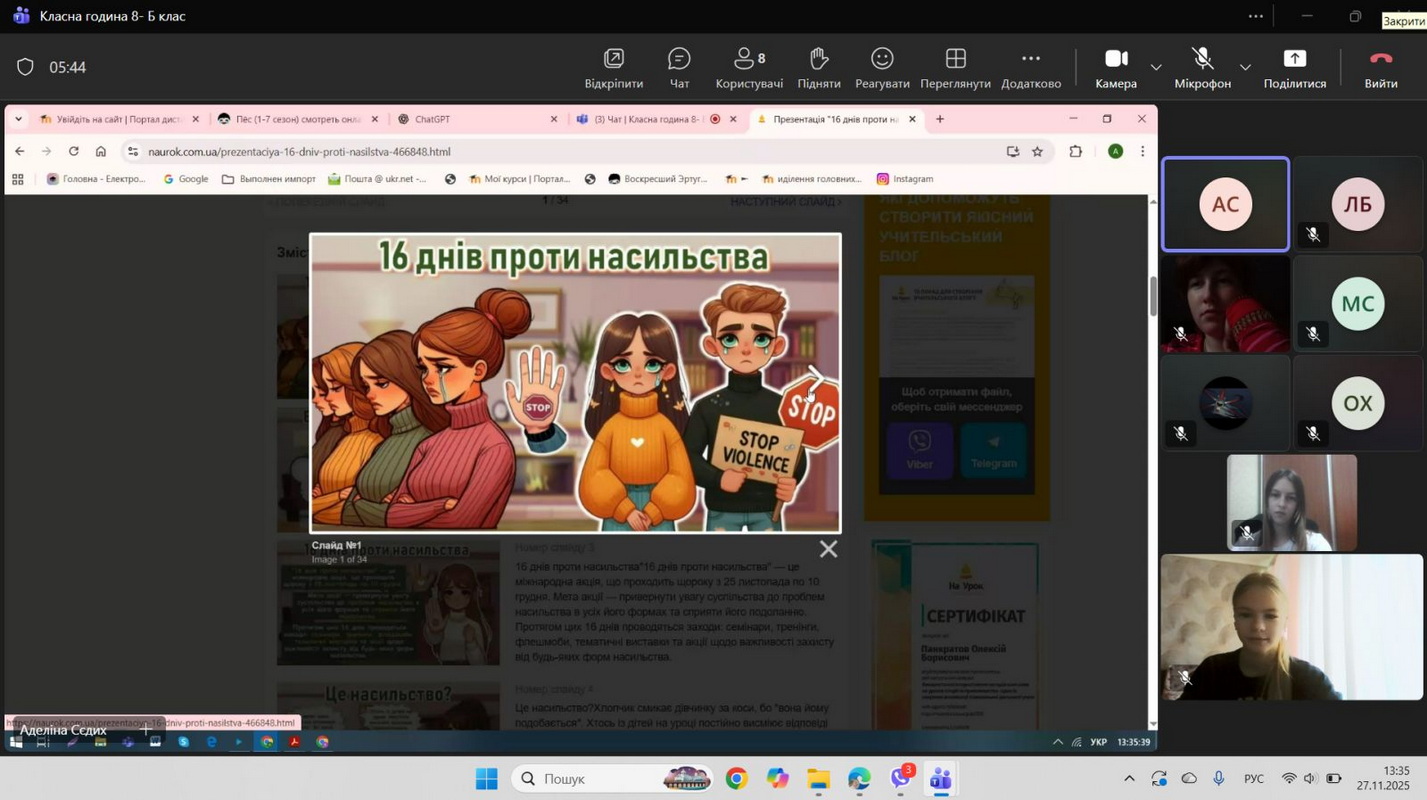Click the Поділитися share screen icon

pos(1294,67)
